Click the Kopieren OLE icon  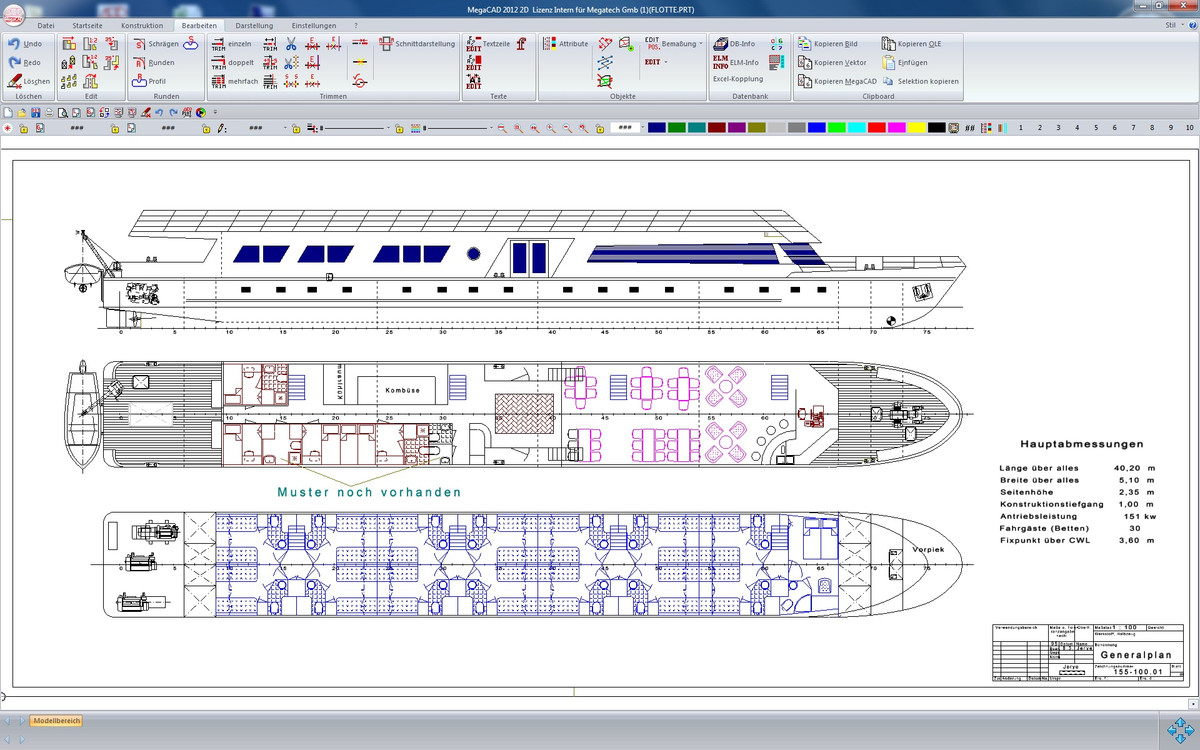[x=888, y=44]
